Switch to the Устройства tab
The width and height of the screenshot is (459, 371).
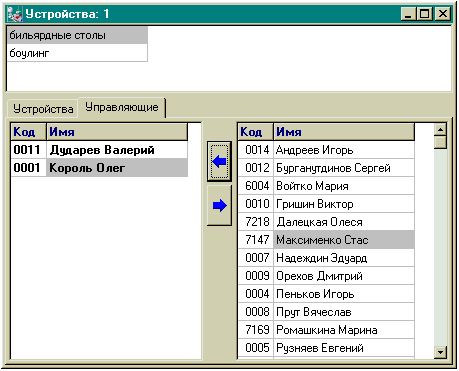(x=43, y=109)
